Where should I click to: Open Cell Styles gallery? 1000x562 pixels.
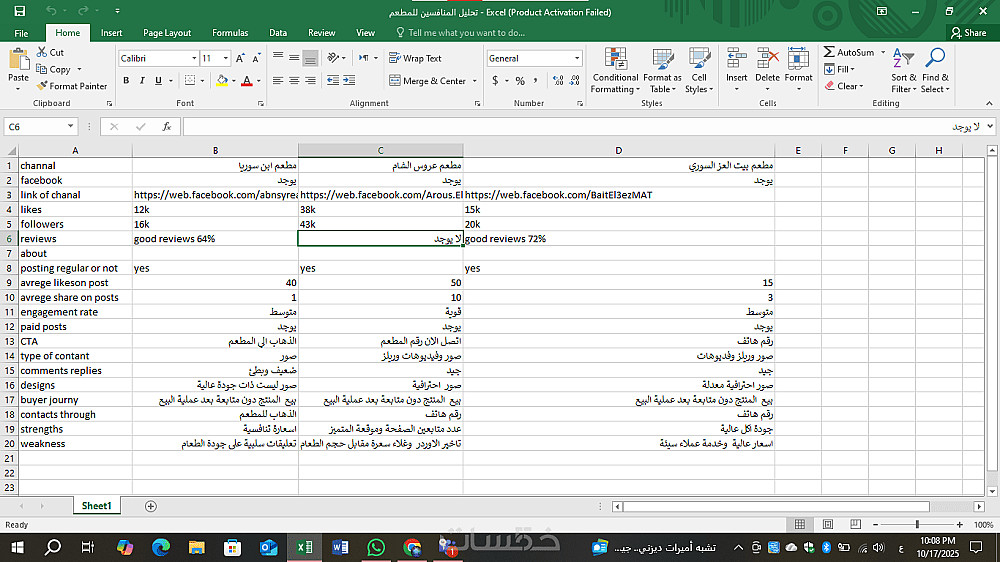pos(699,71)
